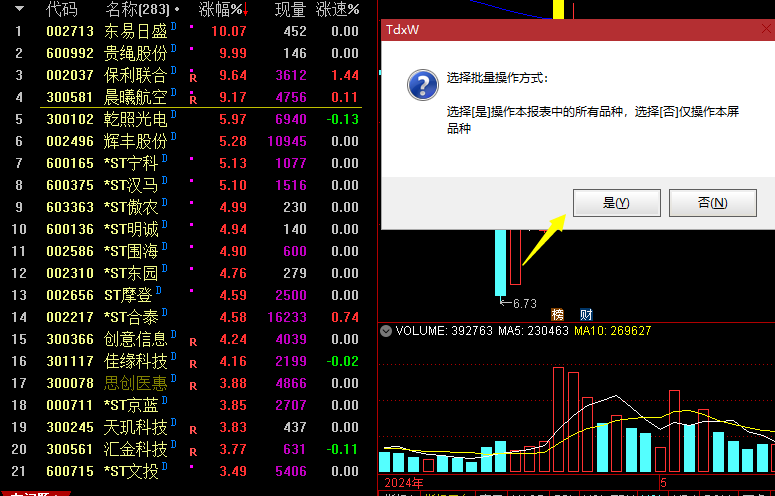The image size is (775, 496).
Task: Expand the VOLUME indicator dropdown arrow
Action: pos(385,331)
